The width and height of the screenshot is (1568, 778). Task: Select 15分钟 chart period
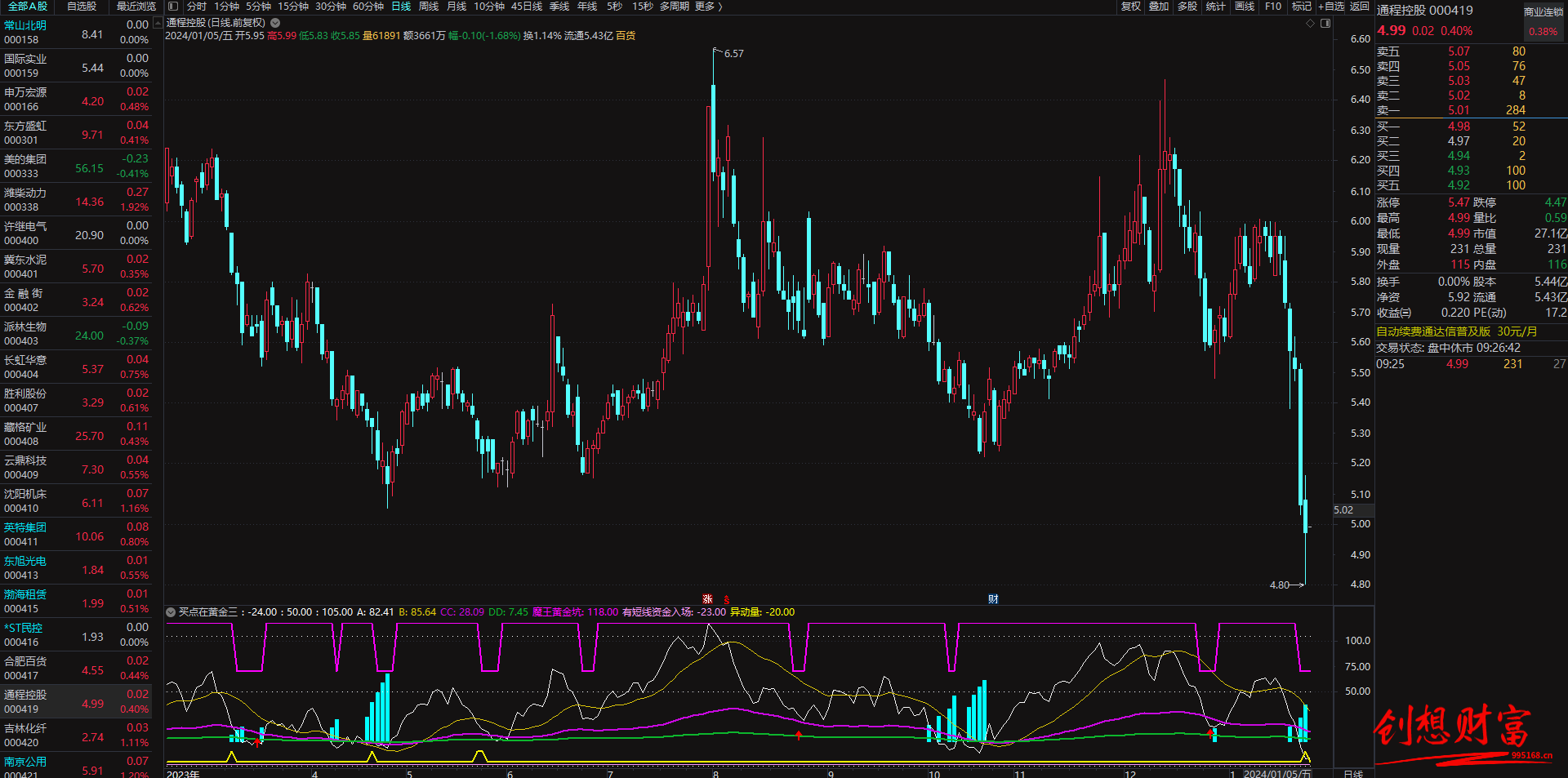tap(293, 6)
